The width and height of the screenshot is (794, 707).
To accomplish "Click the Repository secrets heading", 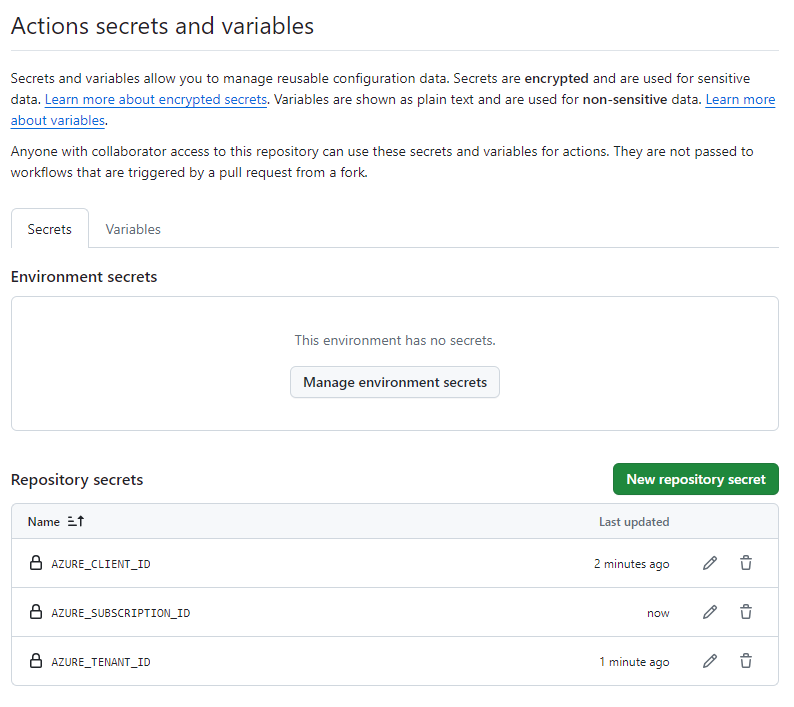I will tap(77, 480).
